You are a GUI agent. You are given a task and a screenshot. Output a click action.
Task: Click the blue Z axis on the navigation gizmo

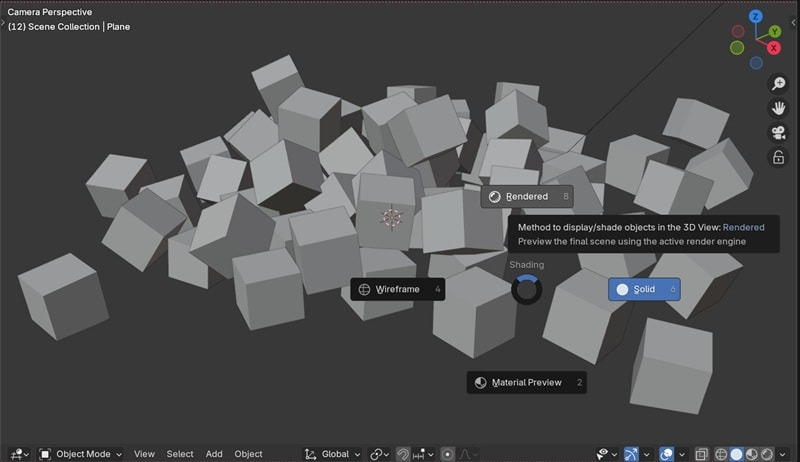756,16
